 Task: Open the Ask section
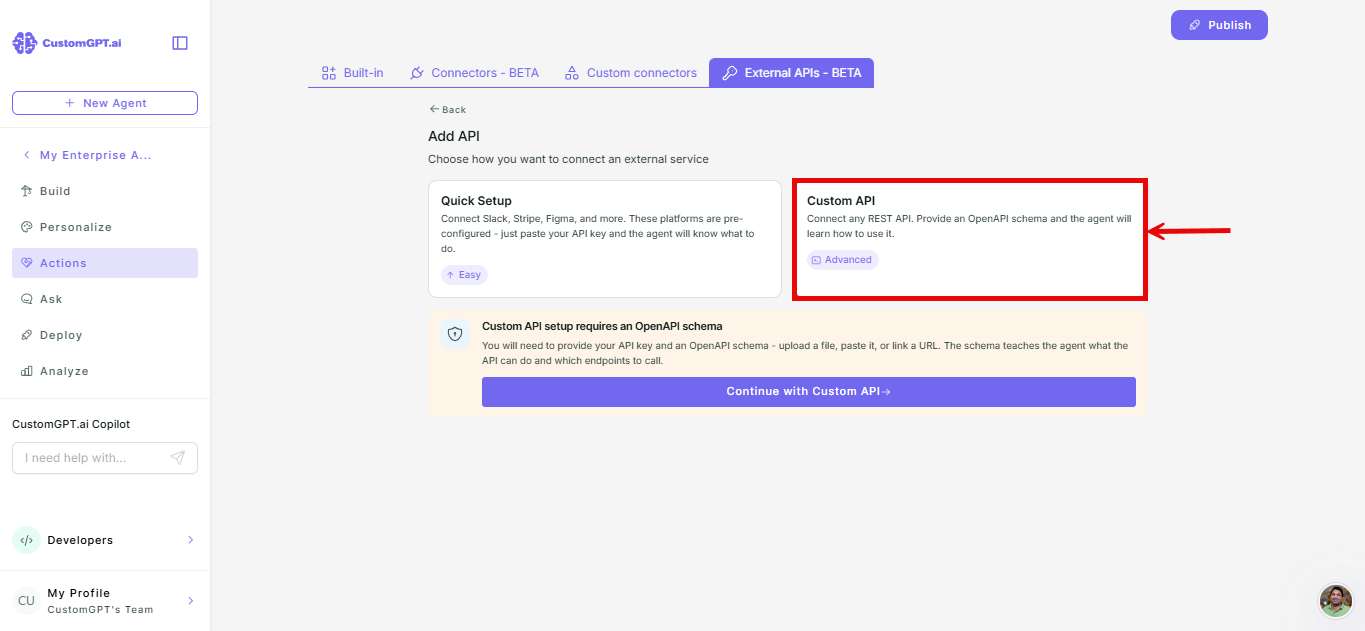click(x=105, y=299)
